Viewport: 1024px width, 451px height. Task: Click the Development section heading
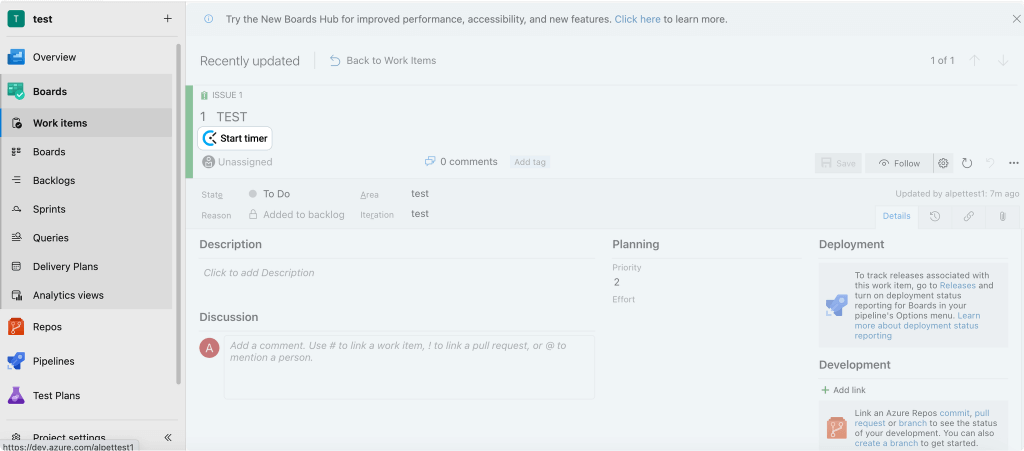pyautogui.click(x=854, y=364)
